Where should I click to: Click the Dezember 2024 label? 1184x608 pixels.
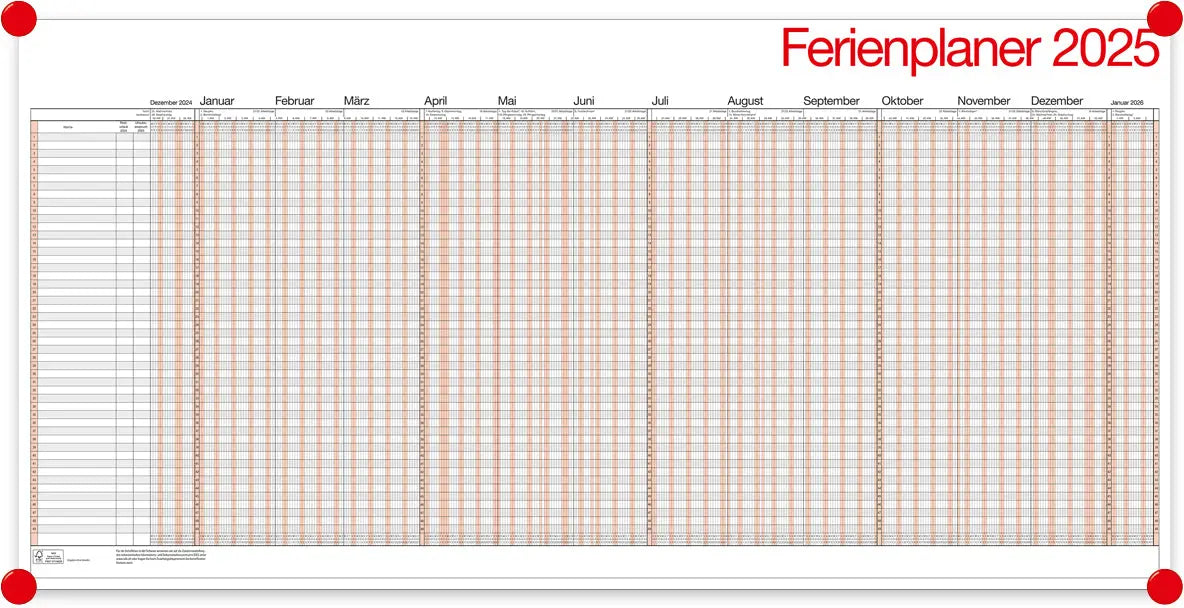171,103
